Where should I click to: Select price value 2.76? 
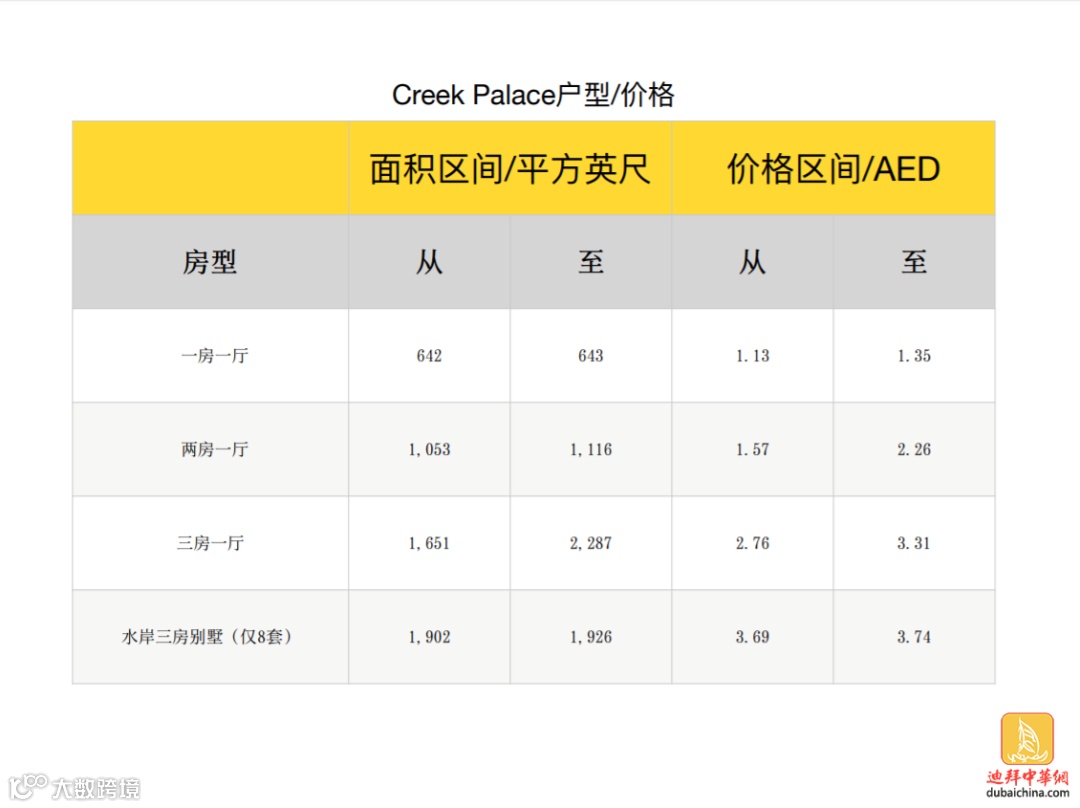point(752,543)
